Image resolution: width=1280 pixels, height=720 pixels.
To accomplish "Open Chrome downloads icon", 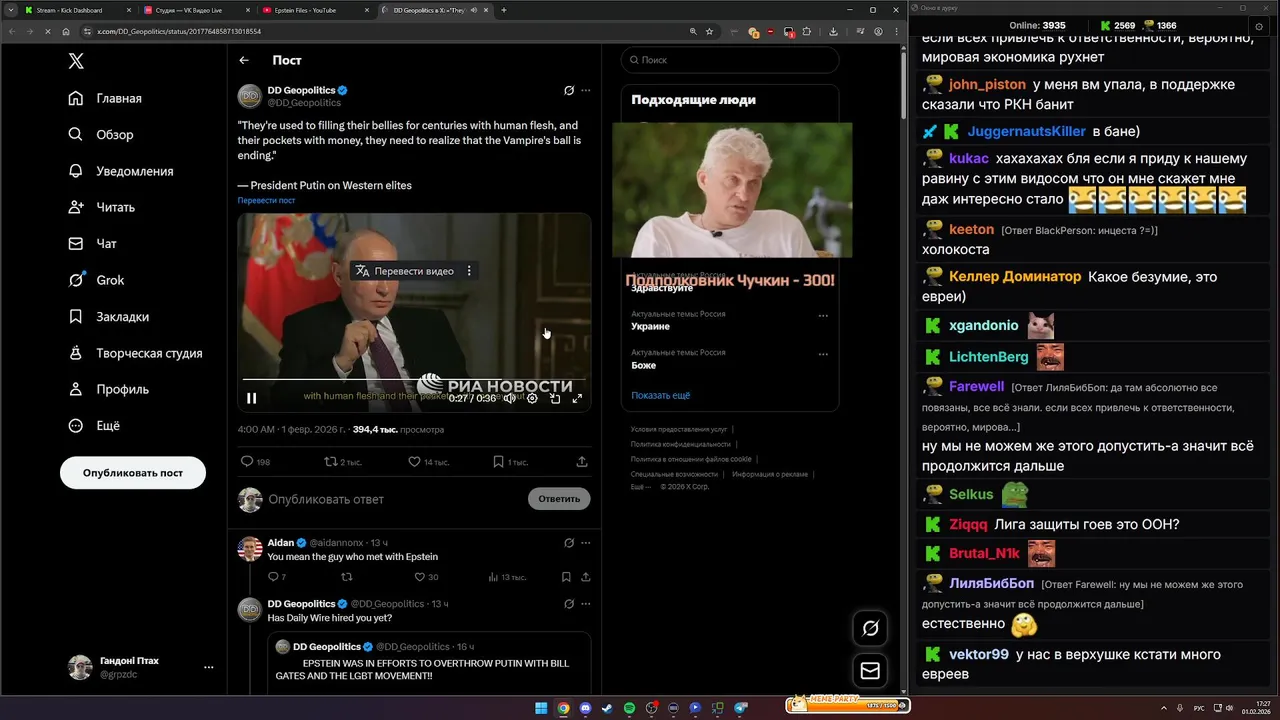I will pos(834,32).
